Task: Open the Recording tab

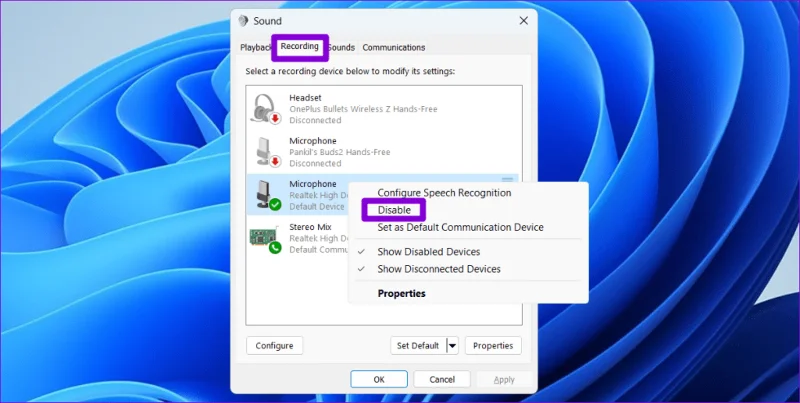Action: [x=299, y=46]
